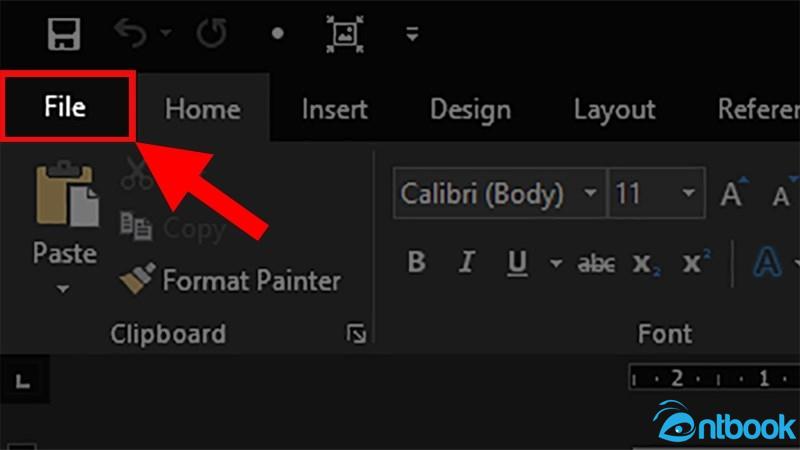Open the font size 11 dropdown

(688, 193)
